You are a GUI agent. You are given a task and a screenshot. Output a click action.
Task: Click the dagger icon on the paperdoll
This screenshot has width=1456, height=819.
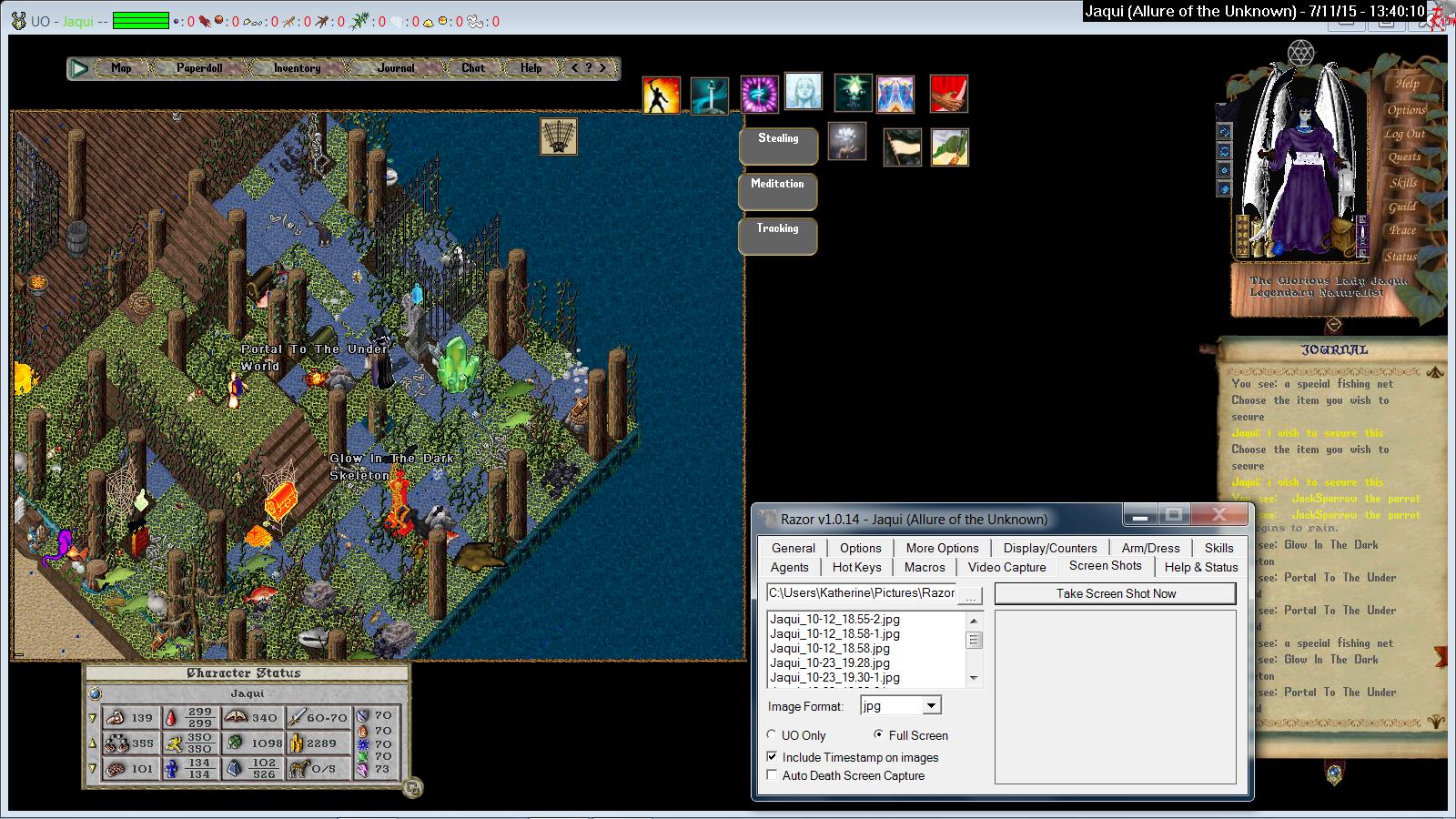1363,236
